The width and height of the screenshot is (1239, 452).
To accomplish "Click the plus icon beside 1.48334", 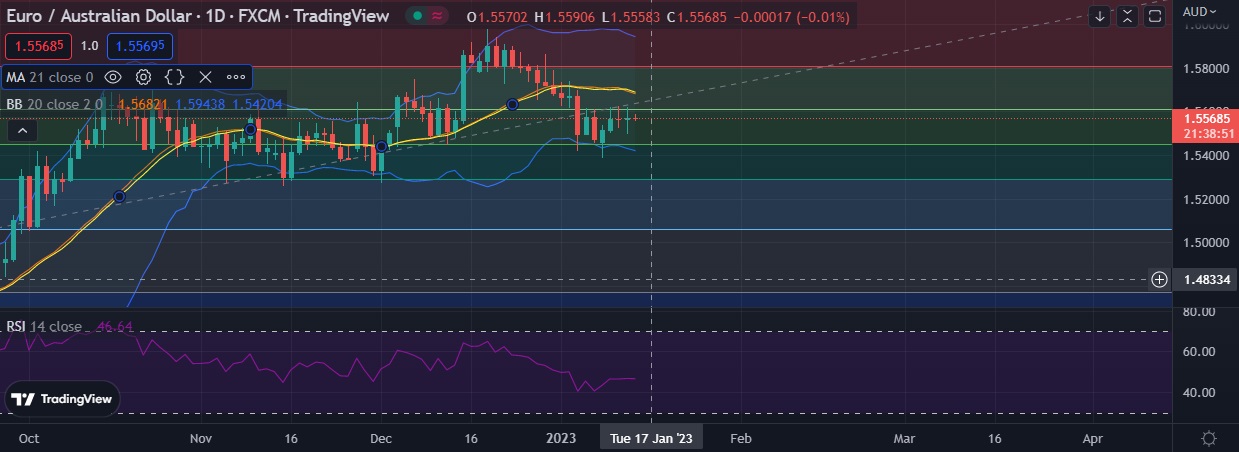I will click(1159, 280).
